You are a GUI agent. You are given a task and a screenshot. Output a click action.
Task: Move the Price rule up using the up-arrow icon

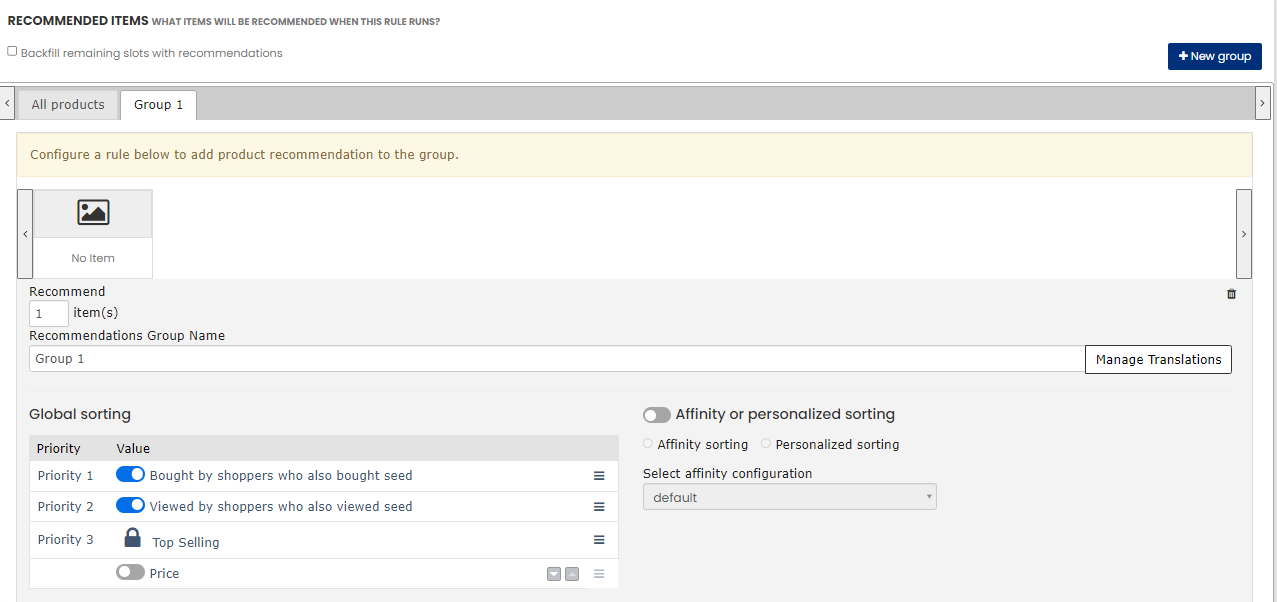pos(571,573)
